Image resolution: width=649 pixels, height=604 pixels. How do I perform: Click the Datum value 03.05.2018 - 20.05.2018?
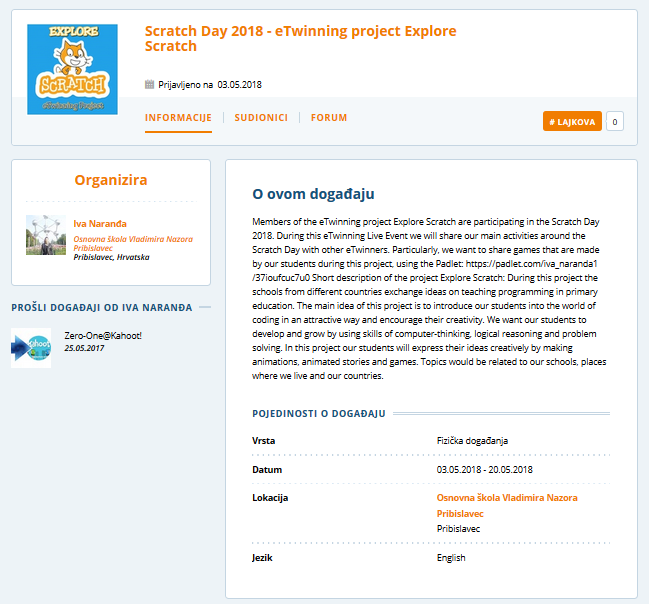click(x=485, y=470)
